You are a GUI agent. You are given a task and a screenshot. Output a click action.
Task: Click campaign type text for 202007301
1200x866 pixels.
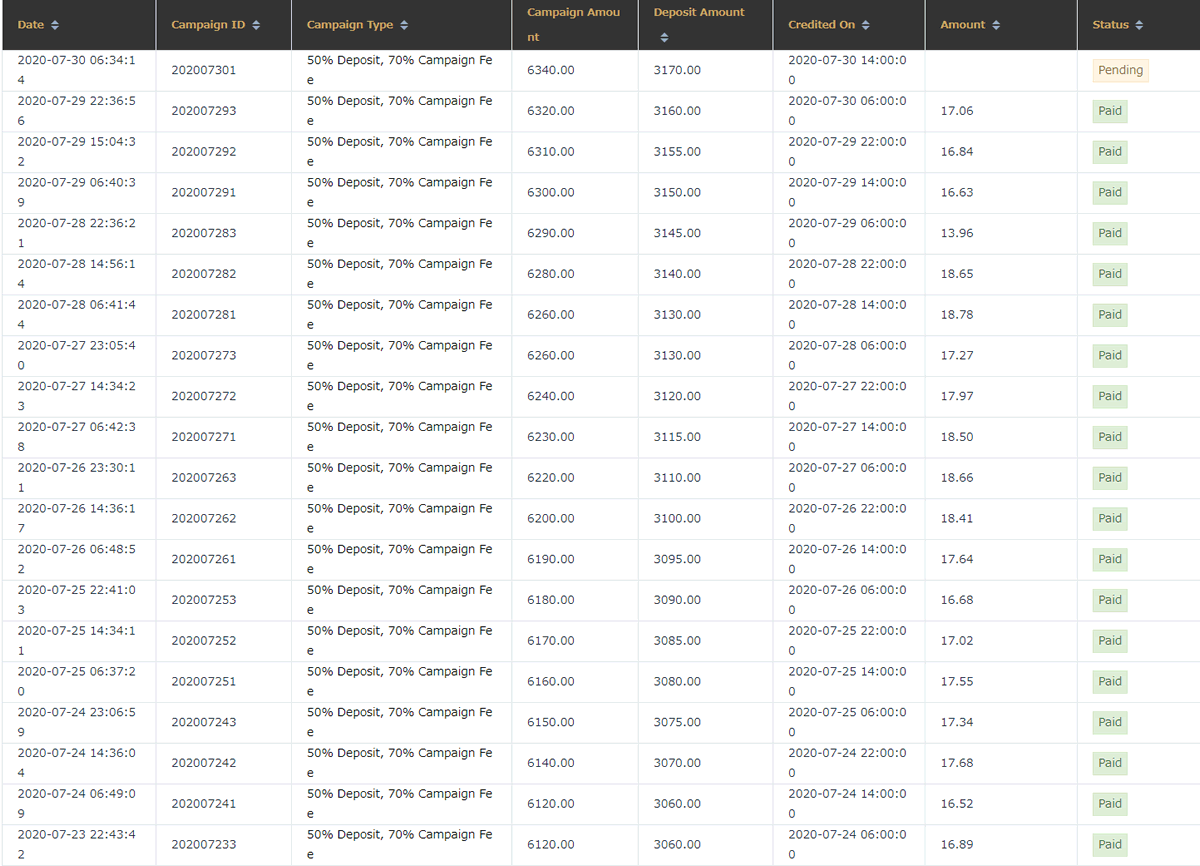(400, 70)
